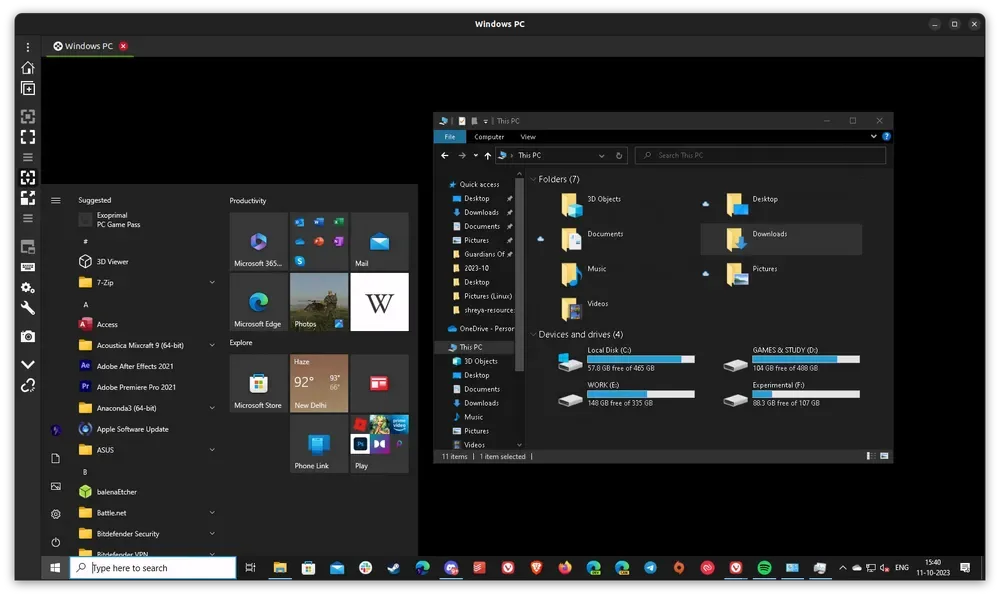1000x597 pixels.
Task: Duplicate the current connection in Remmina sidebar
Action: click(27, 89)
